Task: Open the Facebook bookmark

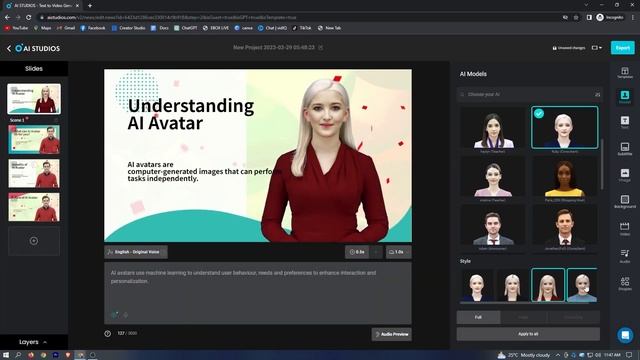Action: [x=93, y=28]
